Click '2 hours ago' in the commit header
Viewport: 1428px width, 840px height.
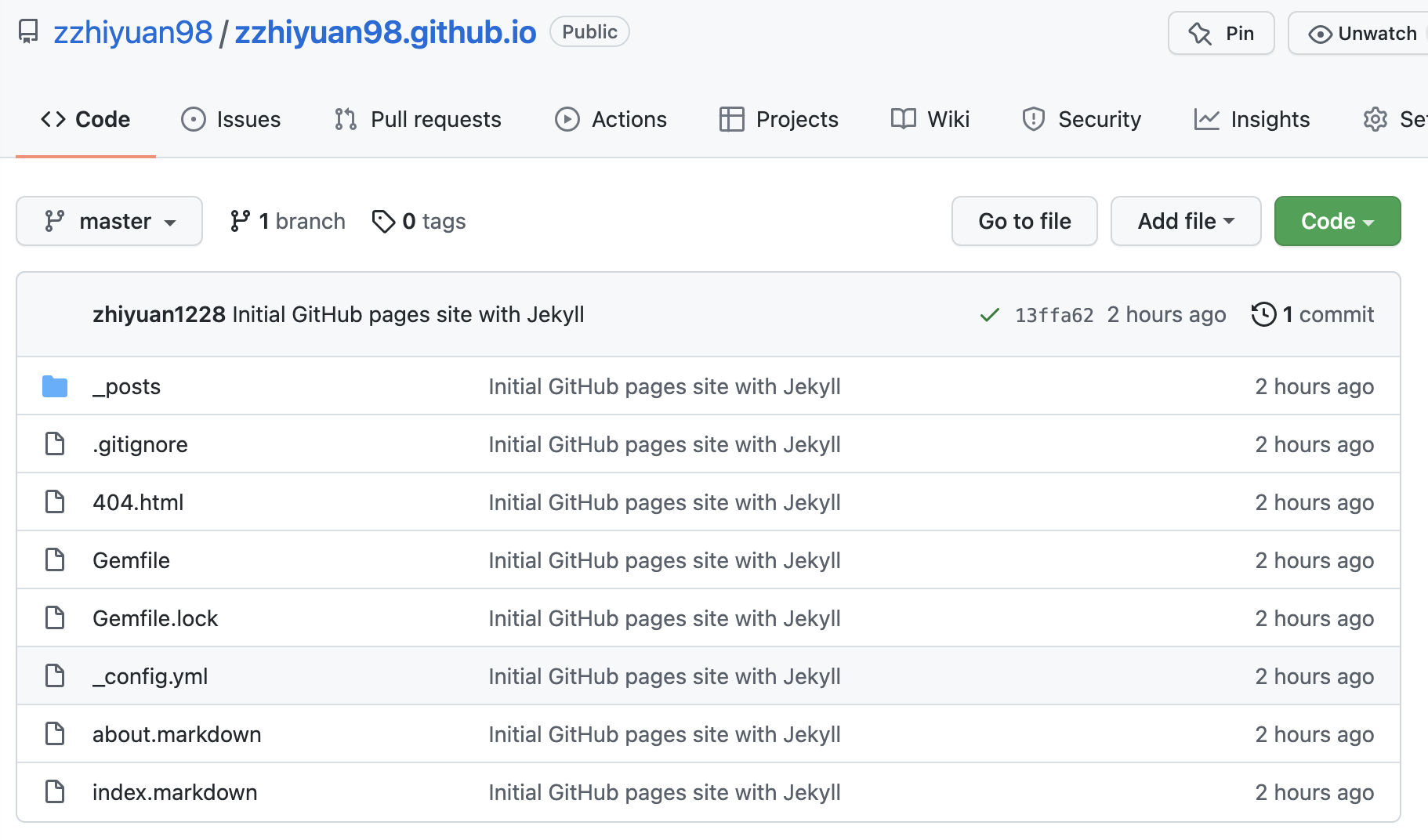pyautogui.click(x=1166, y=314)
